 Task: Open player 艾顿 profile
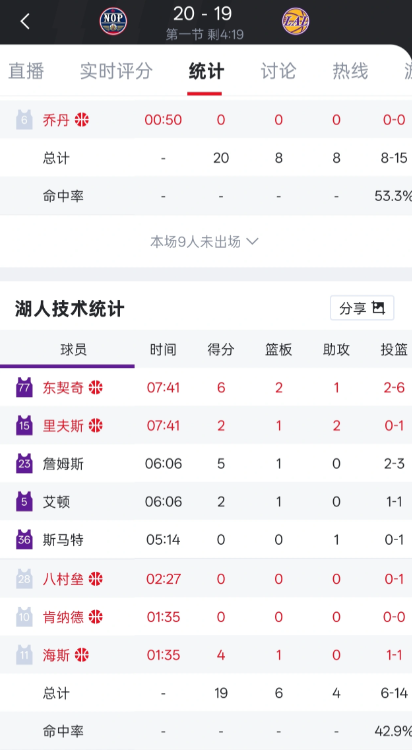pos(56,501)
